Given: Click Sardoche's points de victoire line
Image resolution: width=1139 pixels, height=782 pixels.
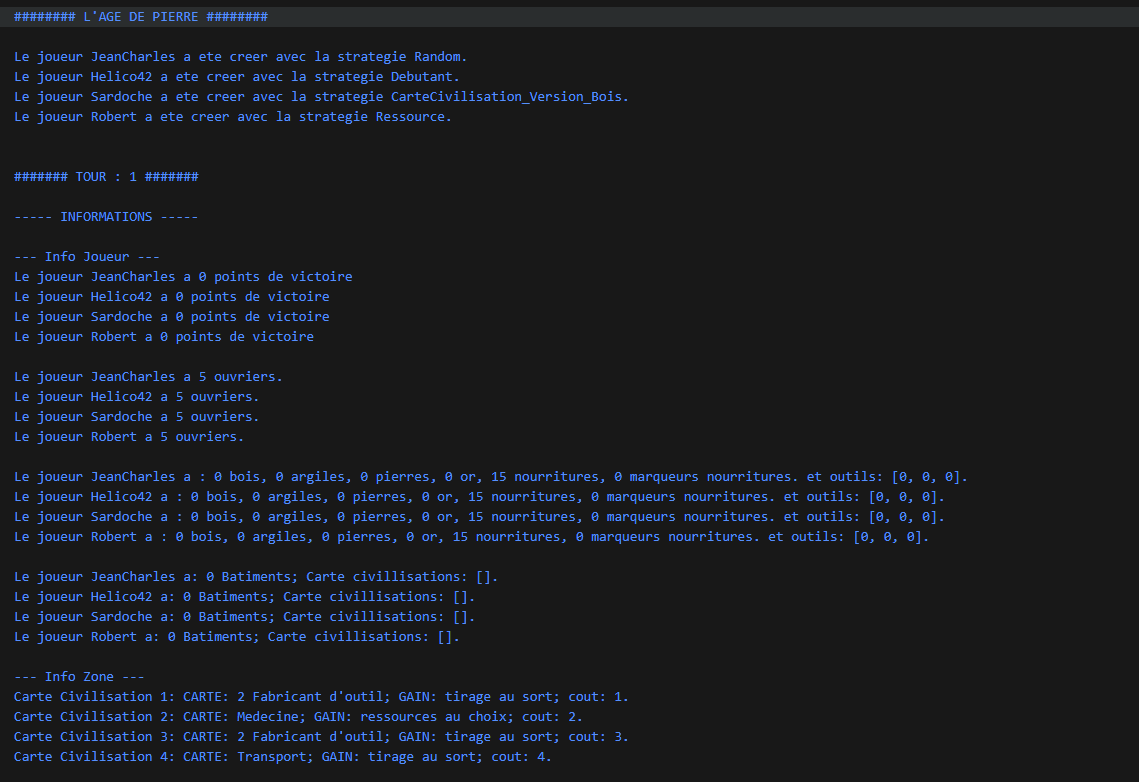Looking at the screenshot, I should click(171, 317).
